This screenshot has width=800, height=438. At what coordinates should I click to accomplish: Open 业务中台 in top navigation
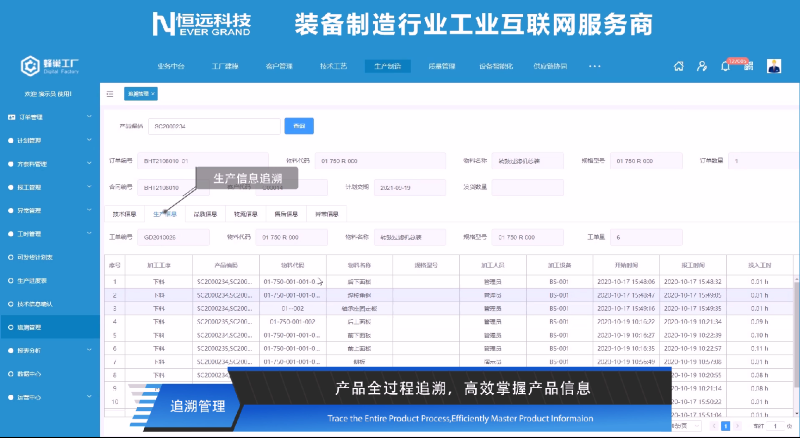click(x=170, y=66)
